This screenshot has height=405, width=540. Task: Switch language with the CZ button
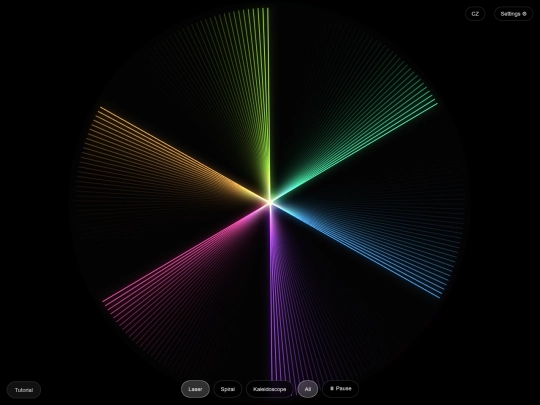pos(475,14)
